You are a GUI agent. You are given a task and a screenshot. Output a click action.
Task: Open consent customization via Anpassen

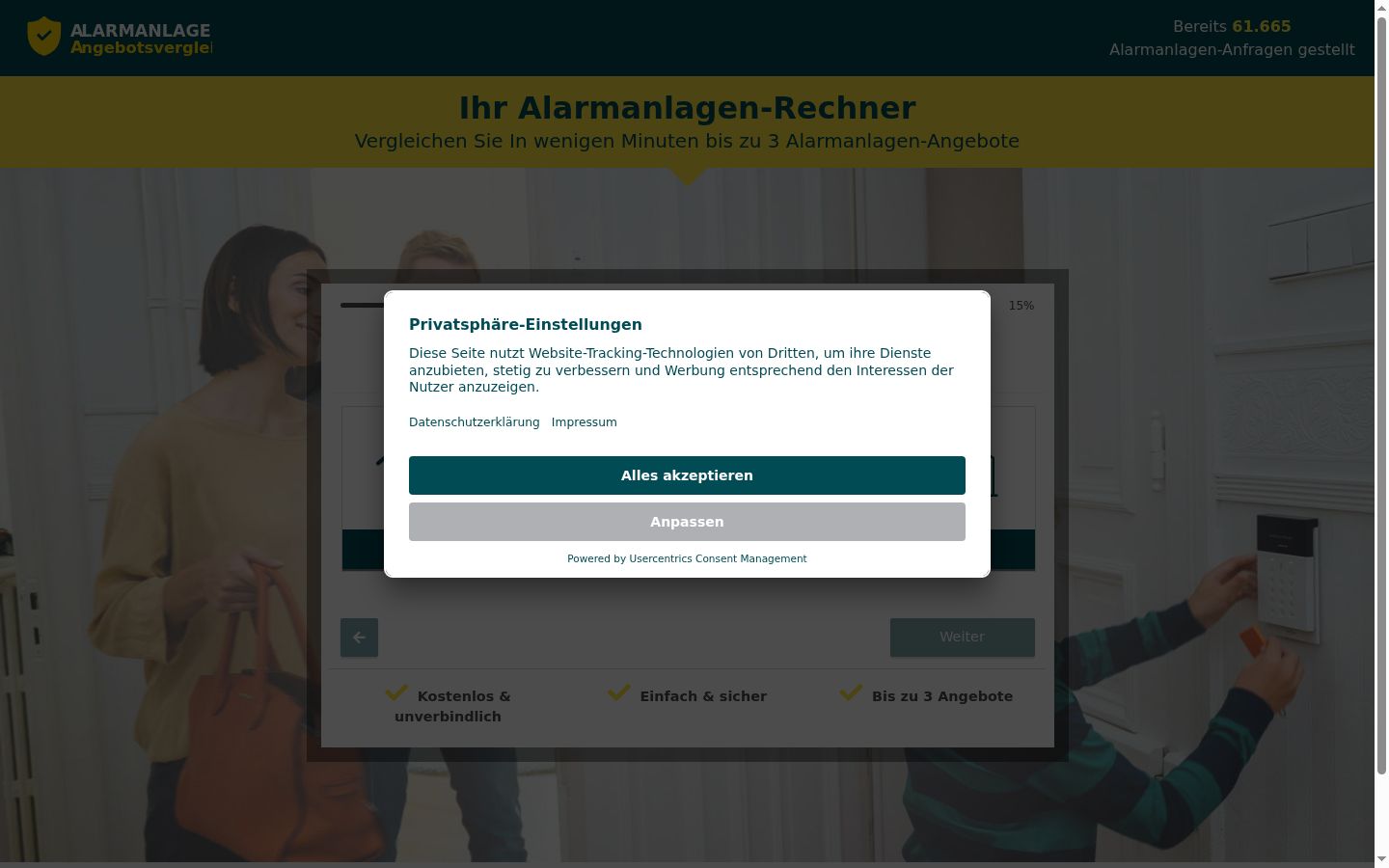click(x=687, y=522)
